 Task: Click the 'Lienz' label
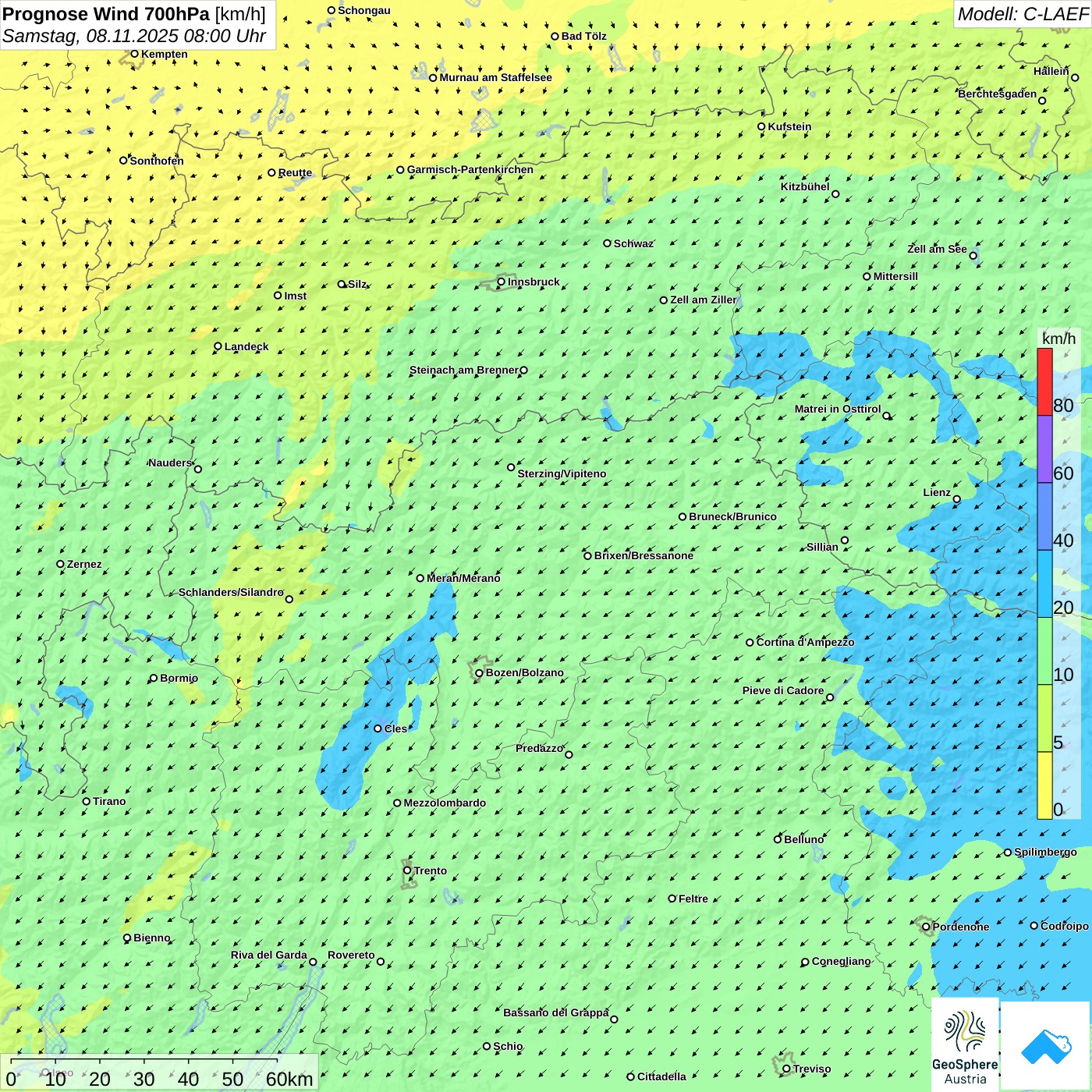(937, 492)
